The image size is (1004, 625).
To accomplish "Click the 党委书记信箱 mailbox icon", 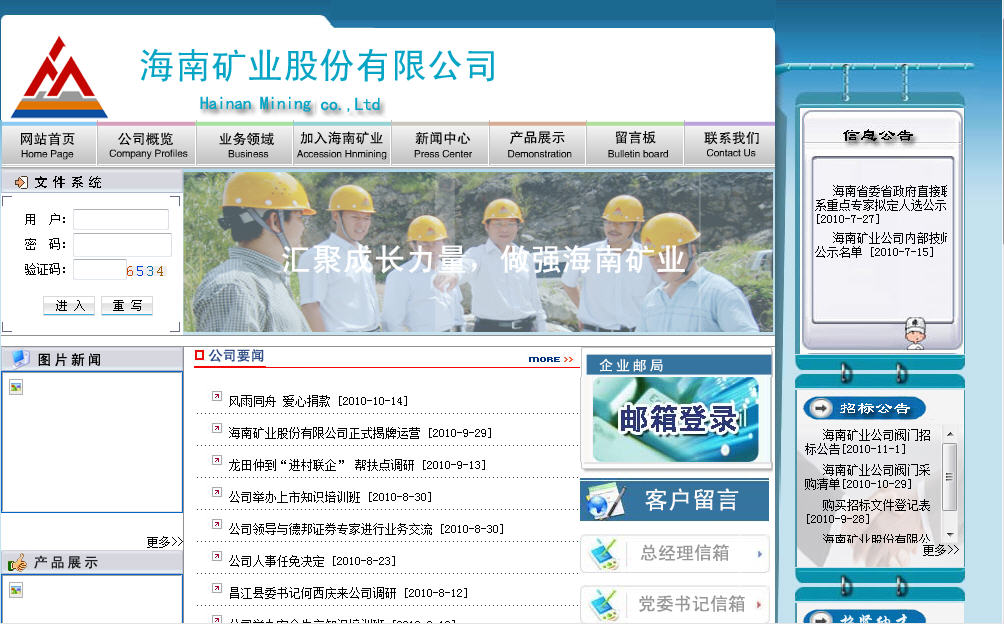I will point(603,604).
